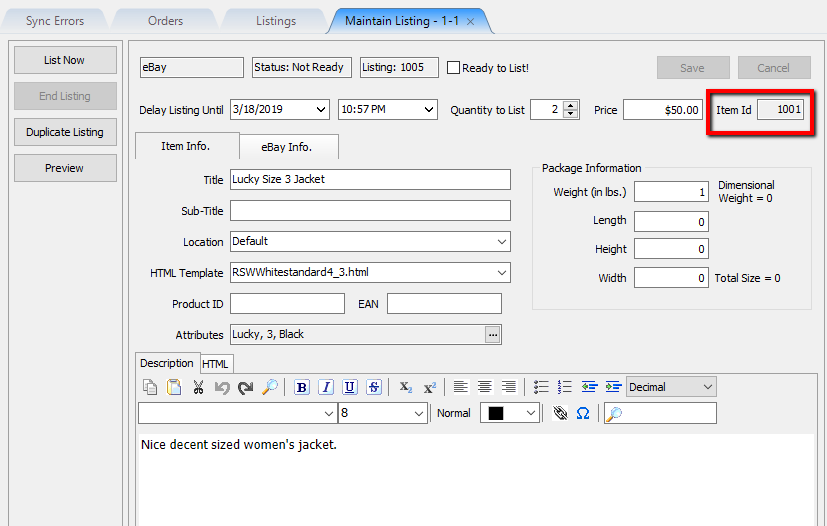Insert a bulleted list
Image resolution: width=827 pixels, height=526 pixels.
[x=541, y=387]
